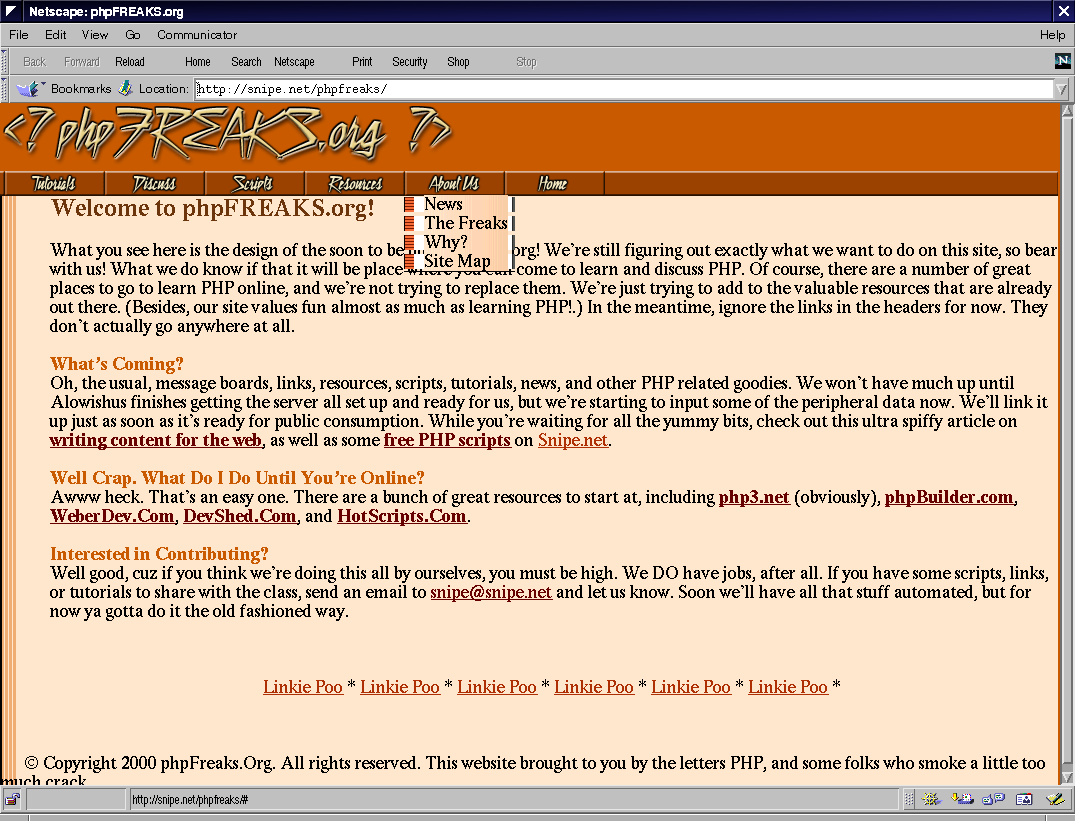Click the Stop toolbar button

click(x=526, y=62)
